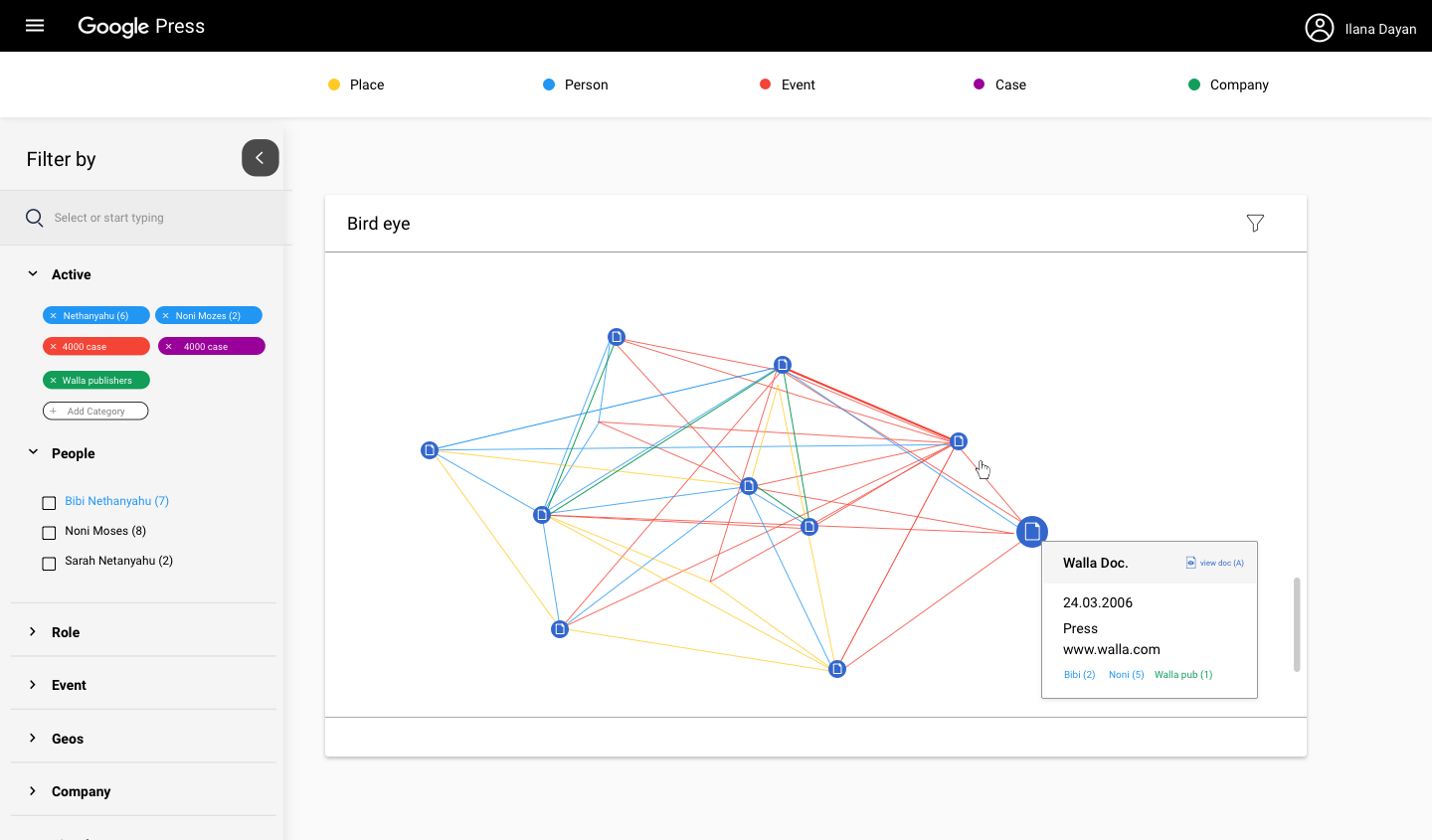Click the large Walla Doc node
The width and height of the screenshot is (1432, 840).
[1032, 532]
